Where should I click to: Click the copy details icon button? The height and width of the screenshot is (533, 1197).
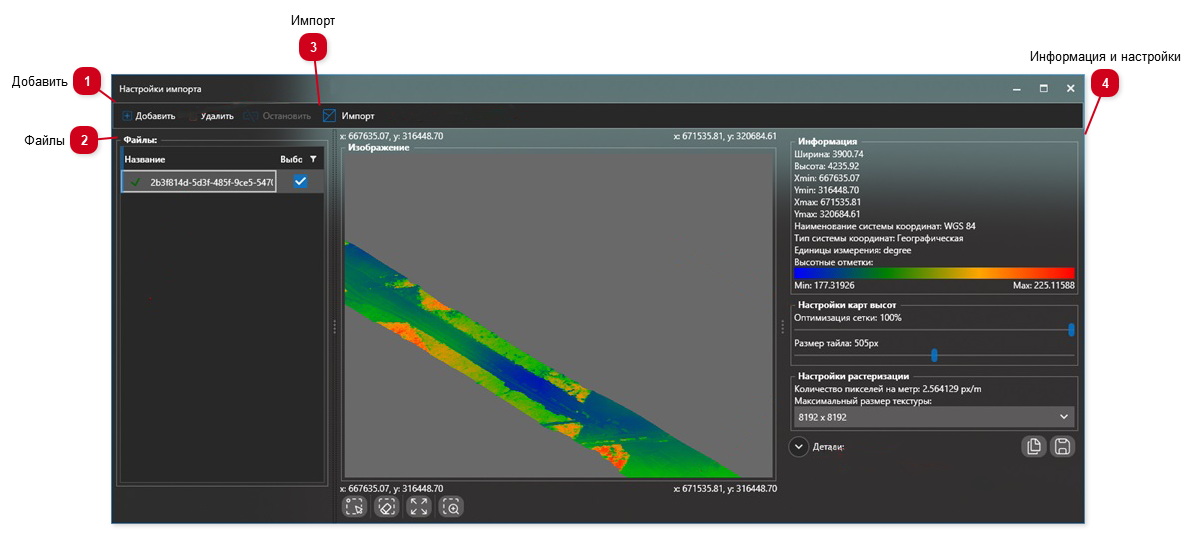click(1034, 447)
